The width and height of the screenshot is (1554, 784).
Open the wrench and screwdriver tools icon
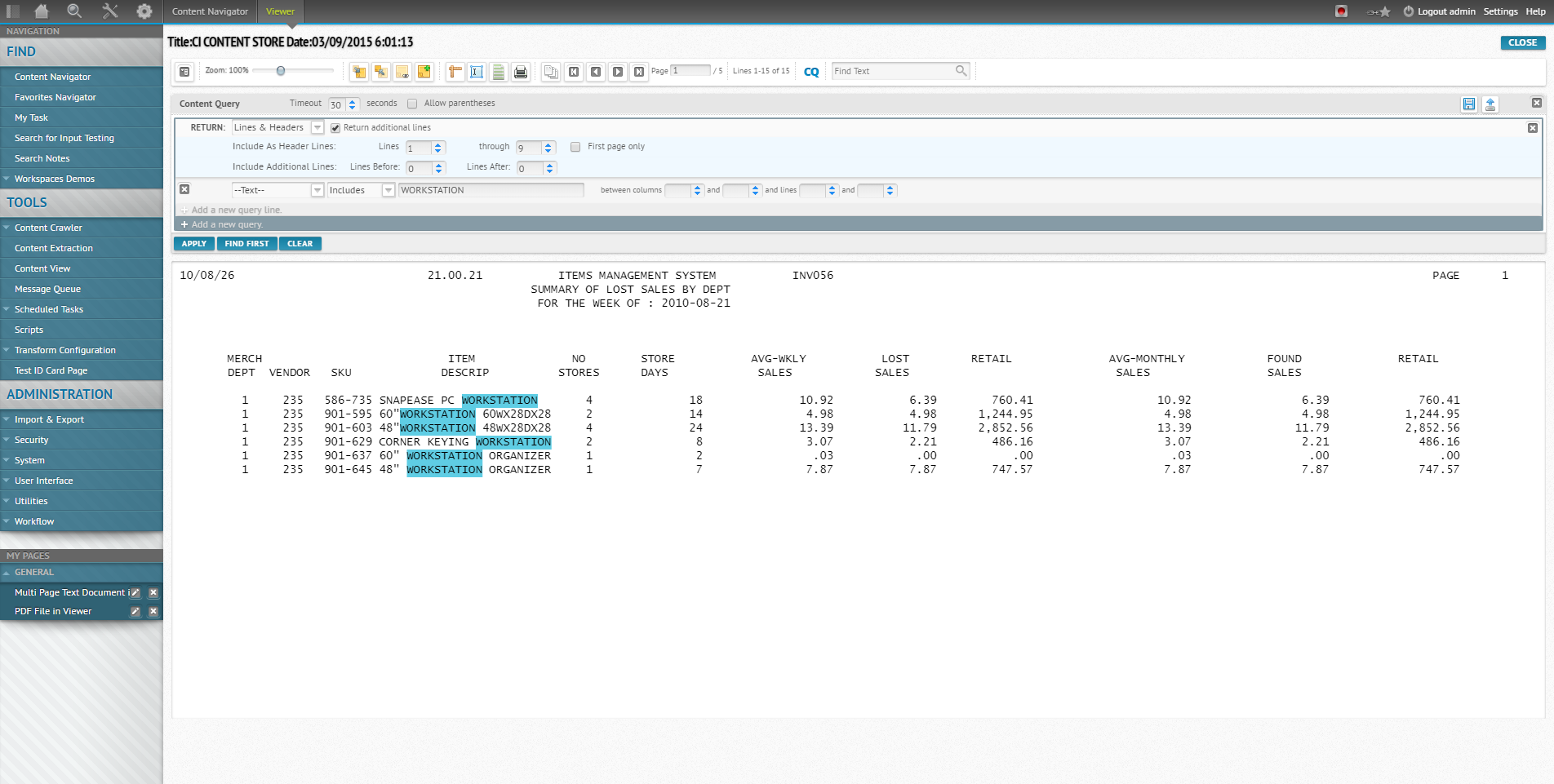tap(110, 11)
